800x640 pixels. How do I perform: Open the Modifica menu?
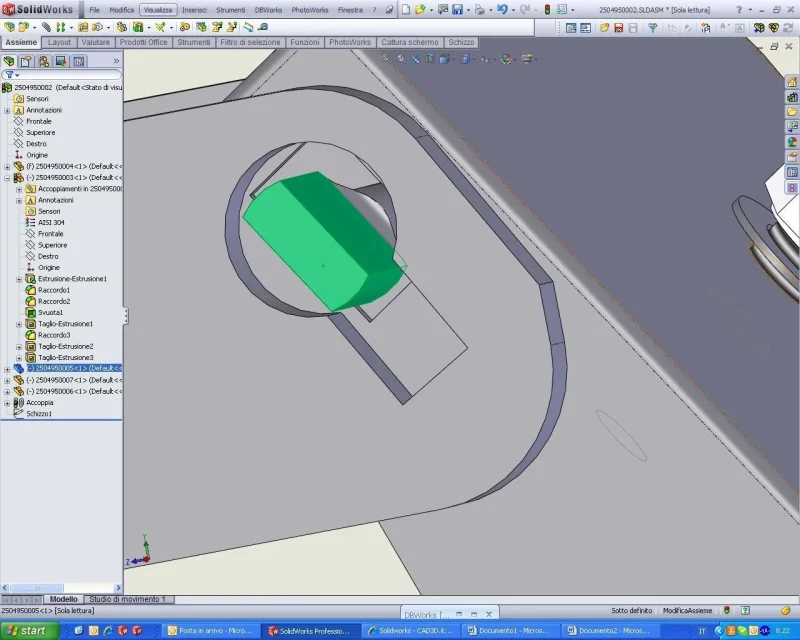pos(121,10)
